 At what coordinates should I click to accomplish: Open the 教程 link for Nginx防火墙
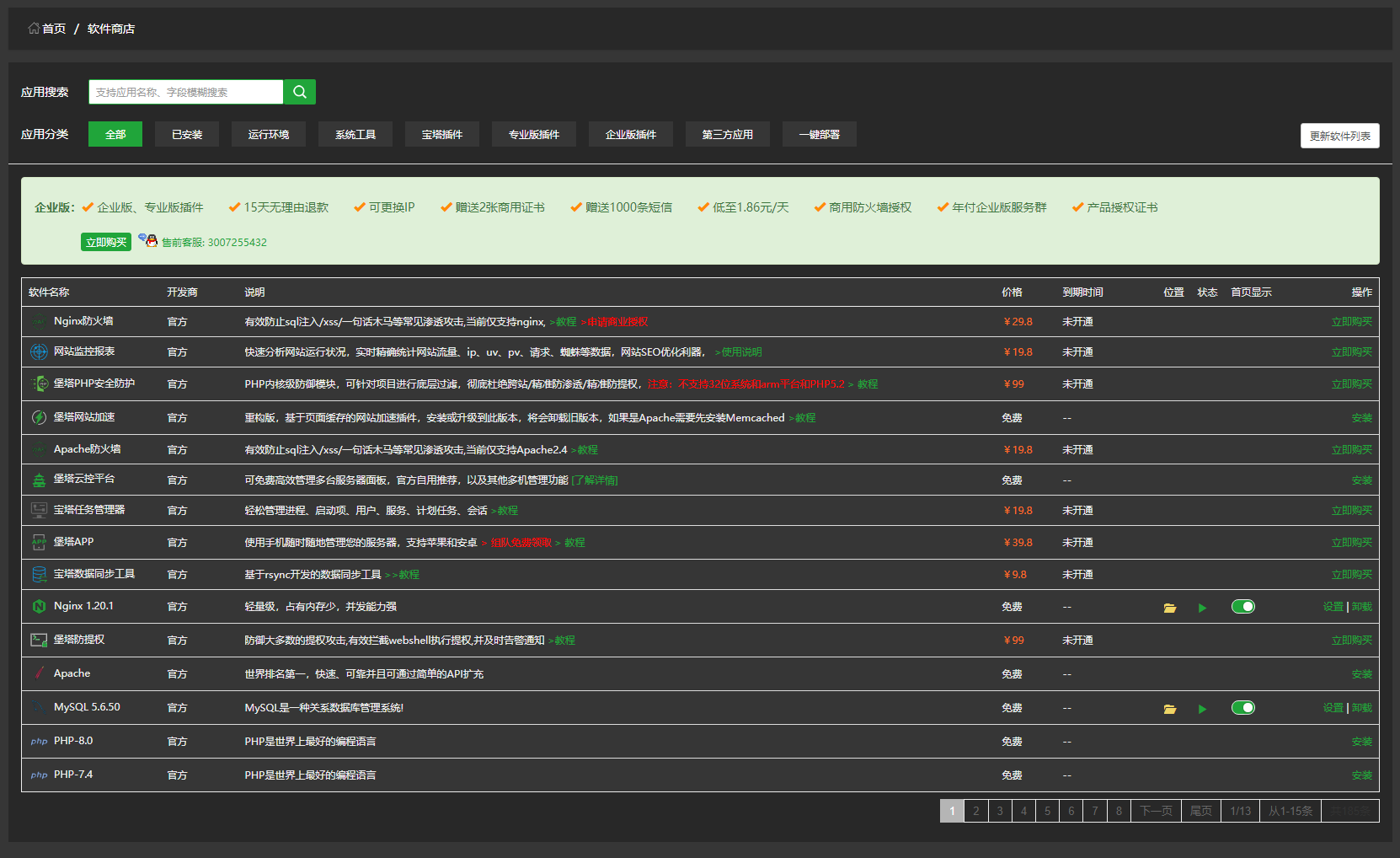[x=564, y=322]
